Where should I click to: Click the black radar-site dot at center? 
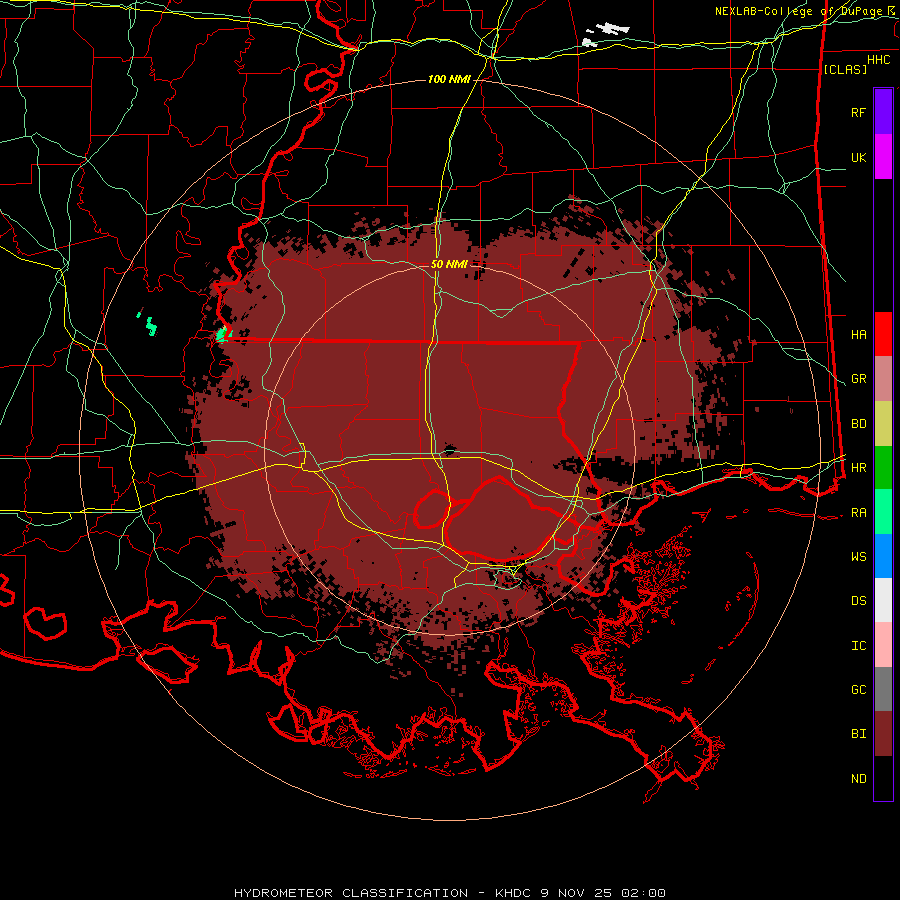449,449
